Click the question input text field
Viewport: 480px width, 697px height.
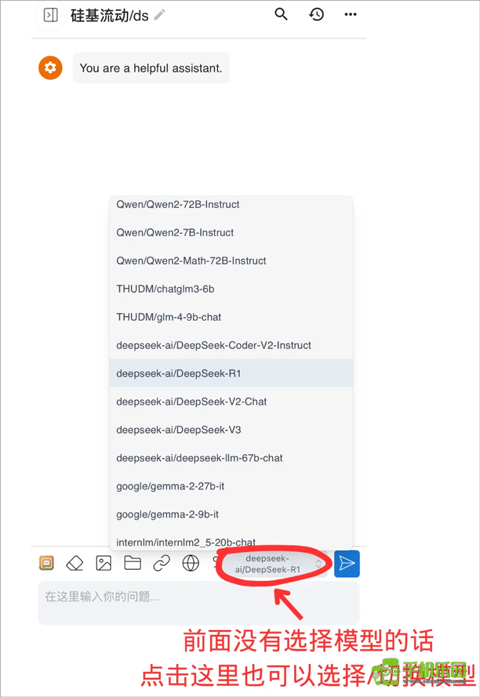pos(199,603)
